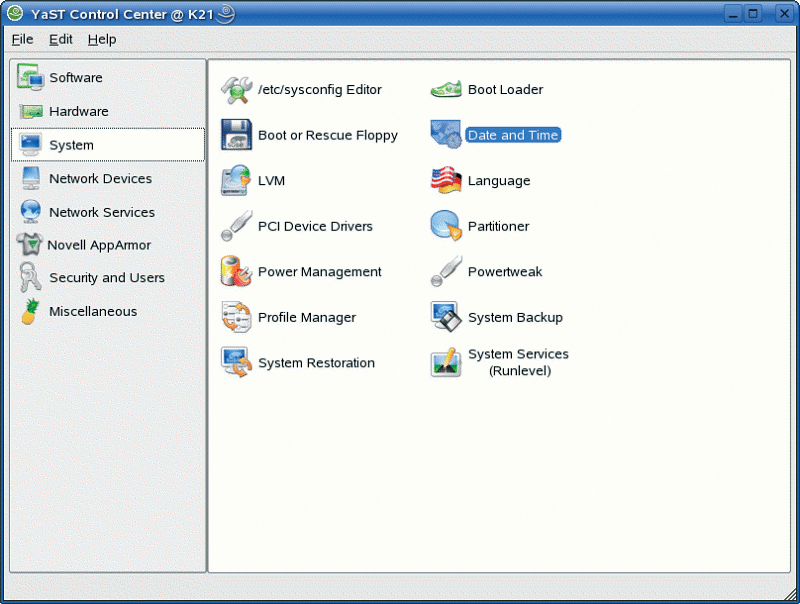Select the Software label in sidebar
800x604 pixels.
coord(76,78)
